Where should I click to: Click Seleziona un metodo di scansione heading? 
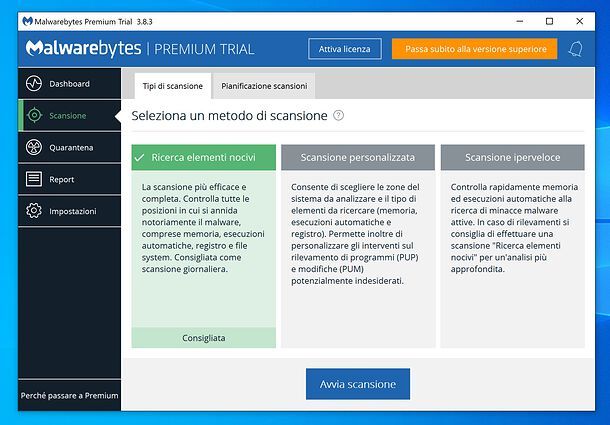click(230, 116)
